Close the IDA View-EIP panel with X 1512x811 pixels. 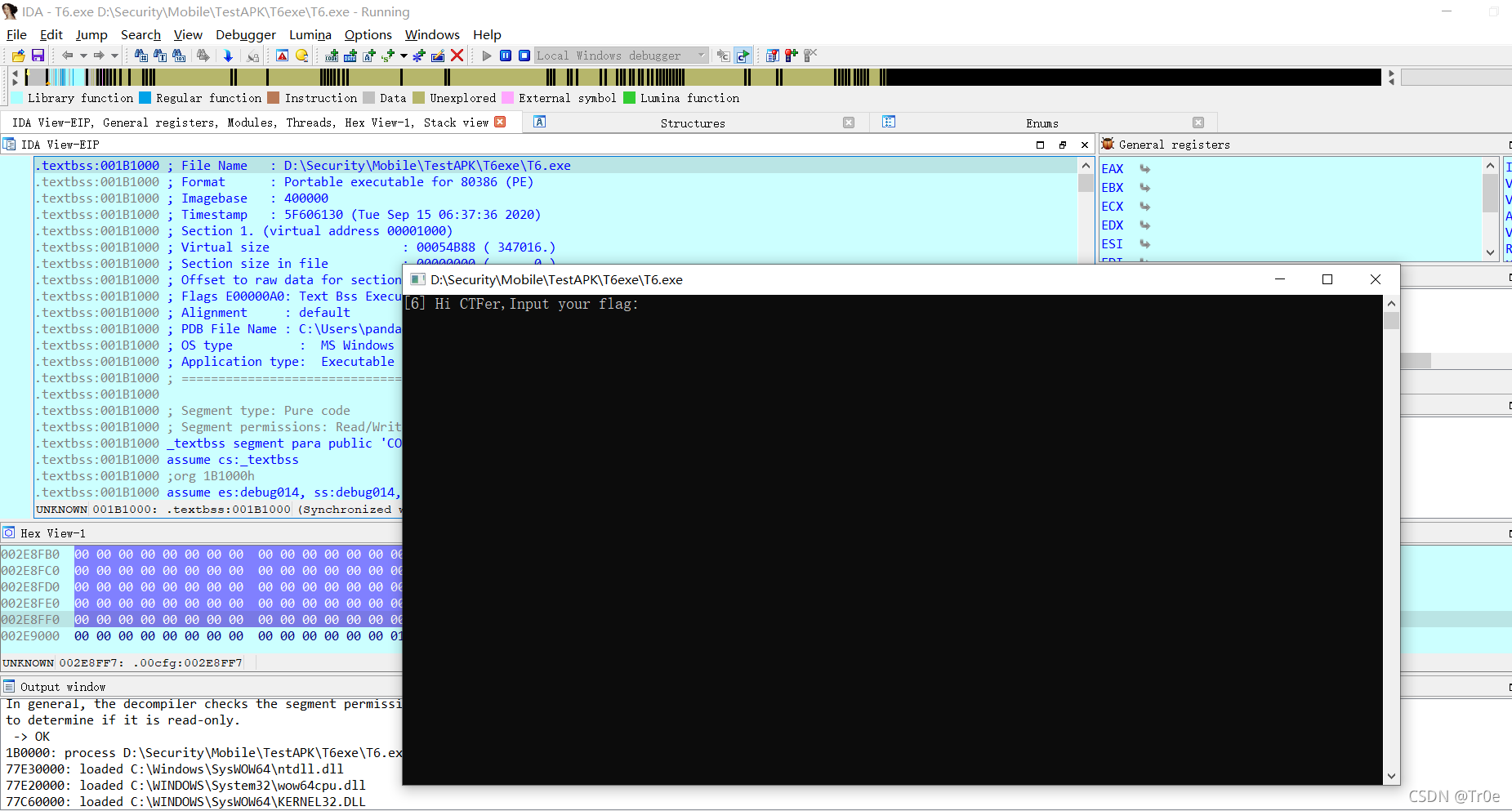tap(1085, 145)
